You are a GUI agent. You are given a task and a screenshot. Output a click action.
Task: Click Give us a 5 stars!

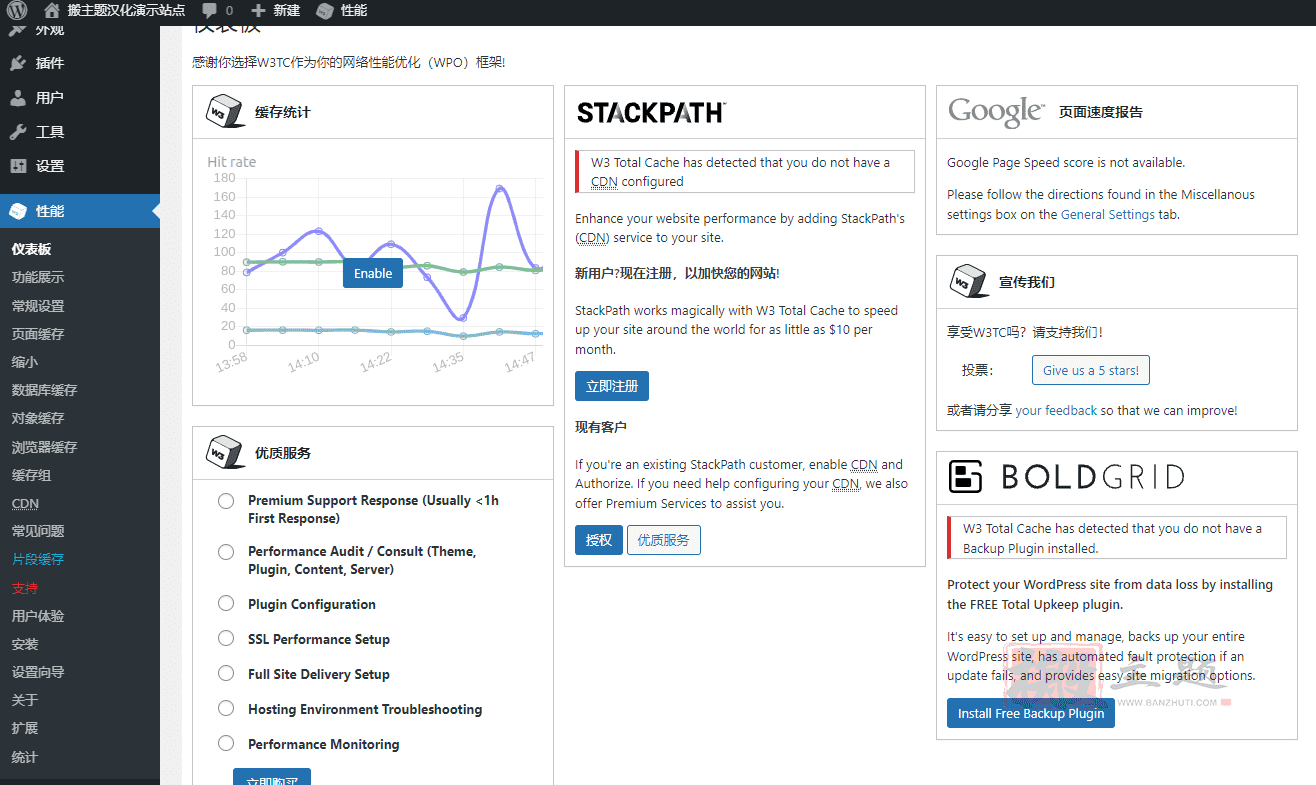1091,370
